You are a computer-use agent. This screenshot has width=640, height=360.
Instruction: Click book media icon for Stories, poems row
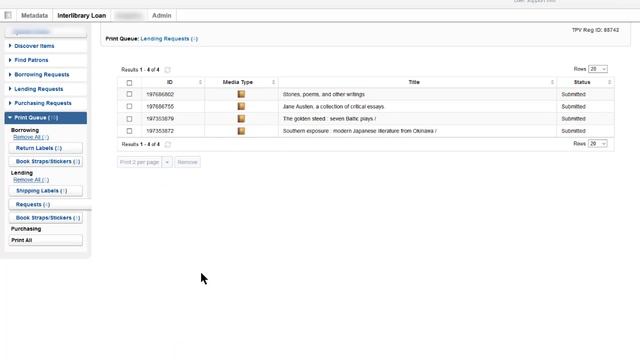click(x=241, y=94)
